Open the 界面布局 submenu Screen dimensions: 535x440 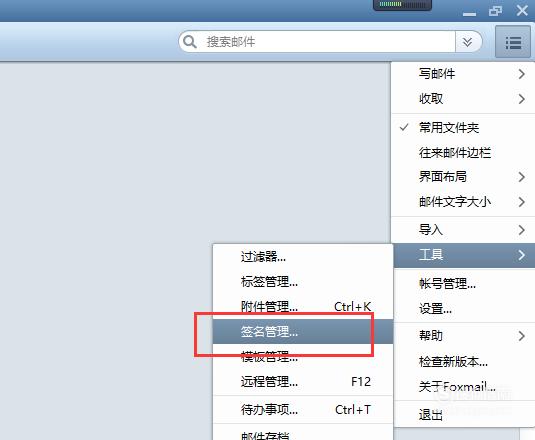(463, 177)
